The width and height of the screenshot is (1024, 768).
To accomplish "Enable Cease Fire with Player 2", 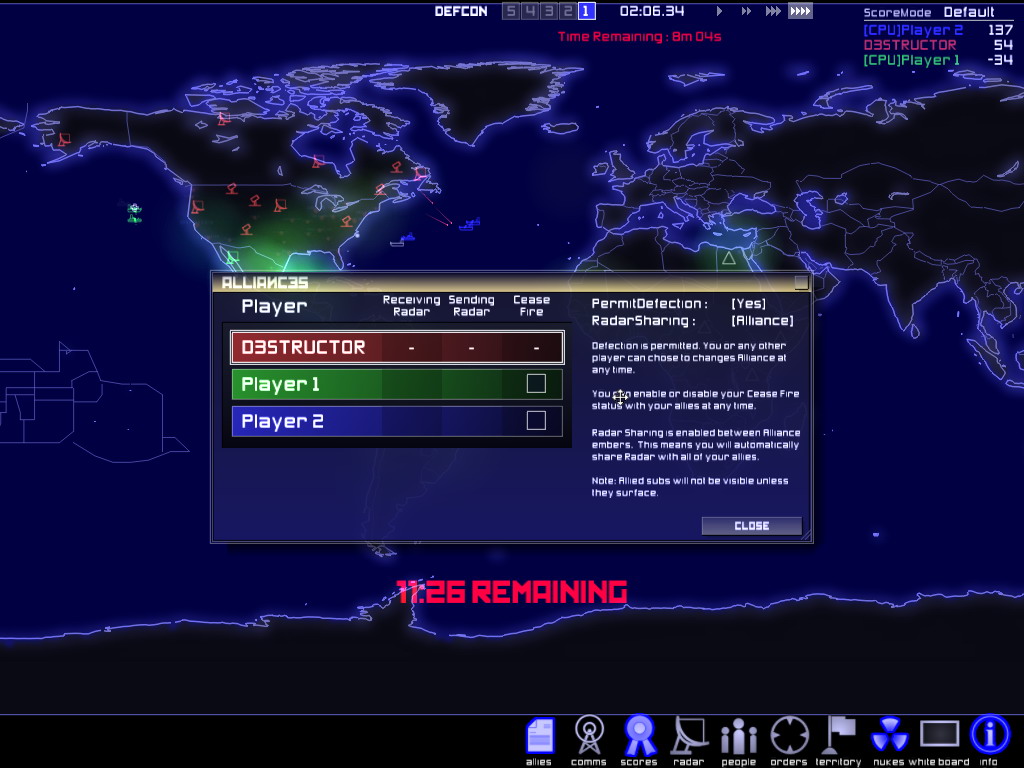I will (x=536, y=421).
